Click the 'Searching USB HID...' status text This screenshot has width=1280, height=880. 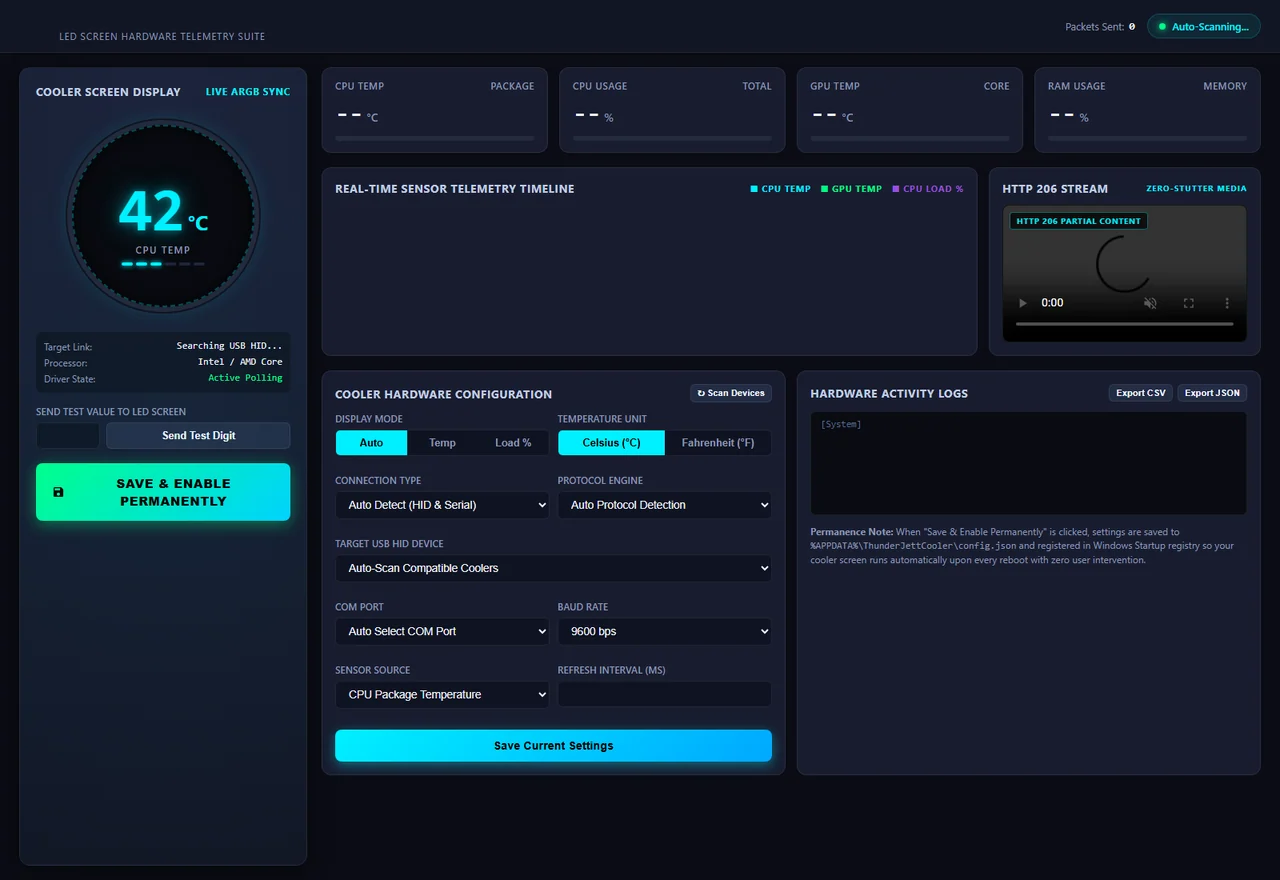(229, 346)
